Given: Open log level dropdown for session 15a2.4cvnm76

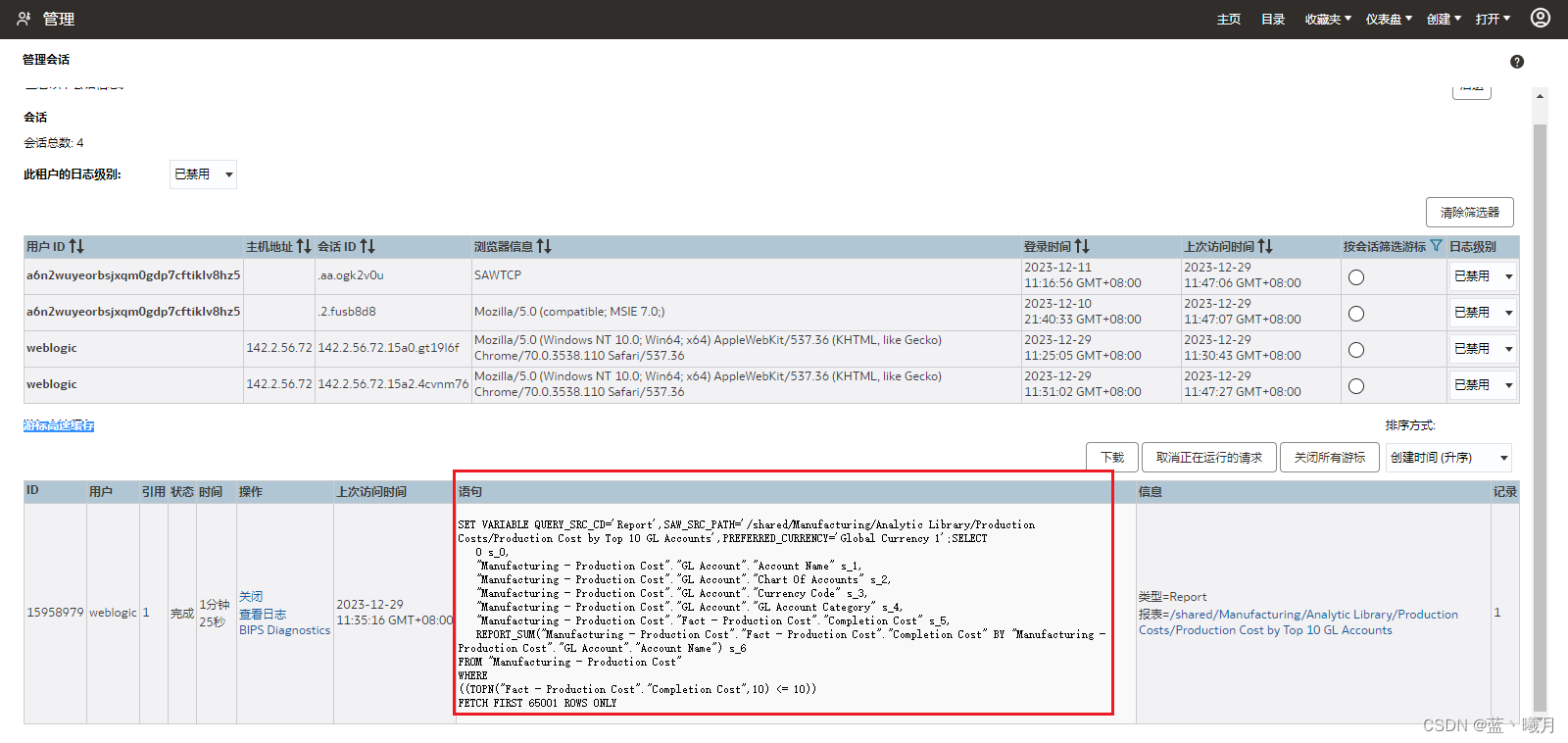Looking at the screenshot, I should pos(1484,385).
